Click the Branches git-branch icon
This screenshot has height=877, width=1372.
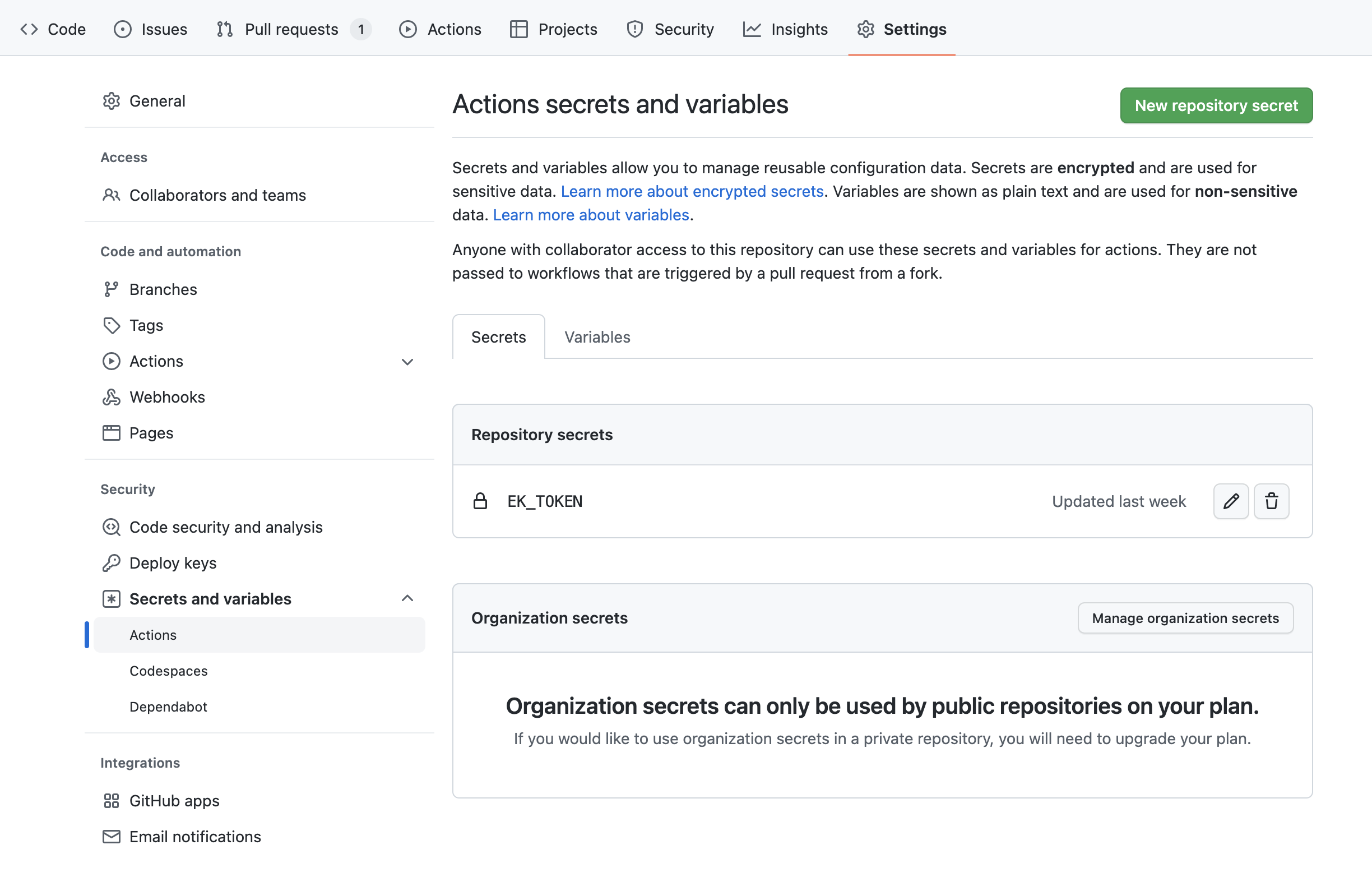111,289
